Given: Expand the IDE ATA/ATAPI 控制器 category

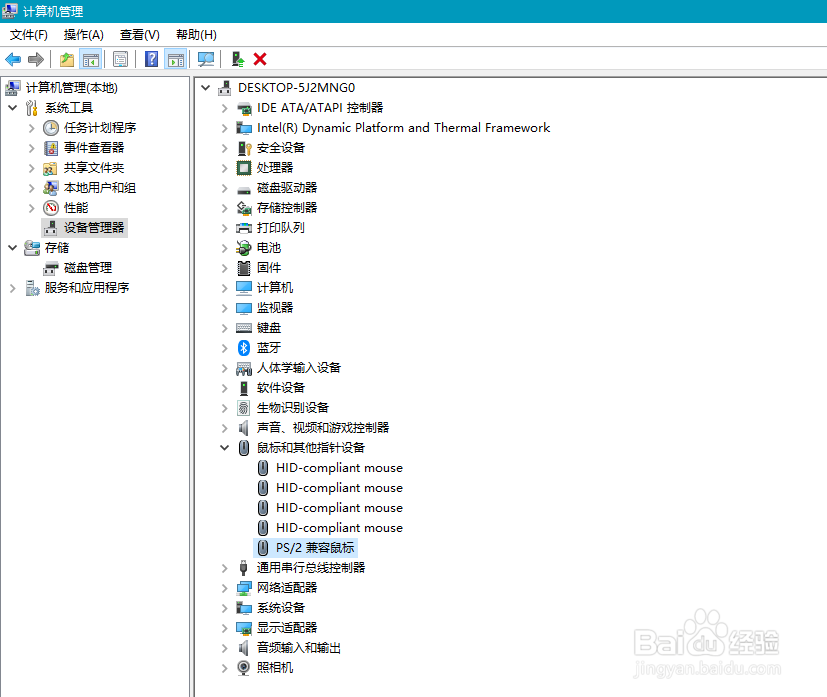Looking at the screenshot, I should [x=225, y=108].
